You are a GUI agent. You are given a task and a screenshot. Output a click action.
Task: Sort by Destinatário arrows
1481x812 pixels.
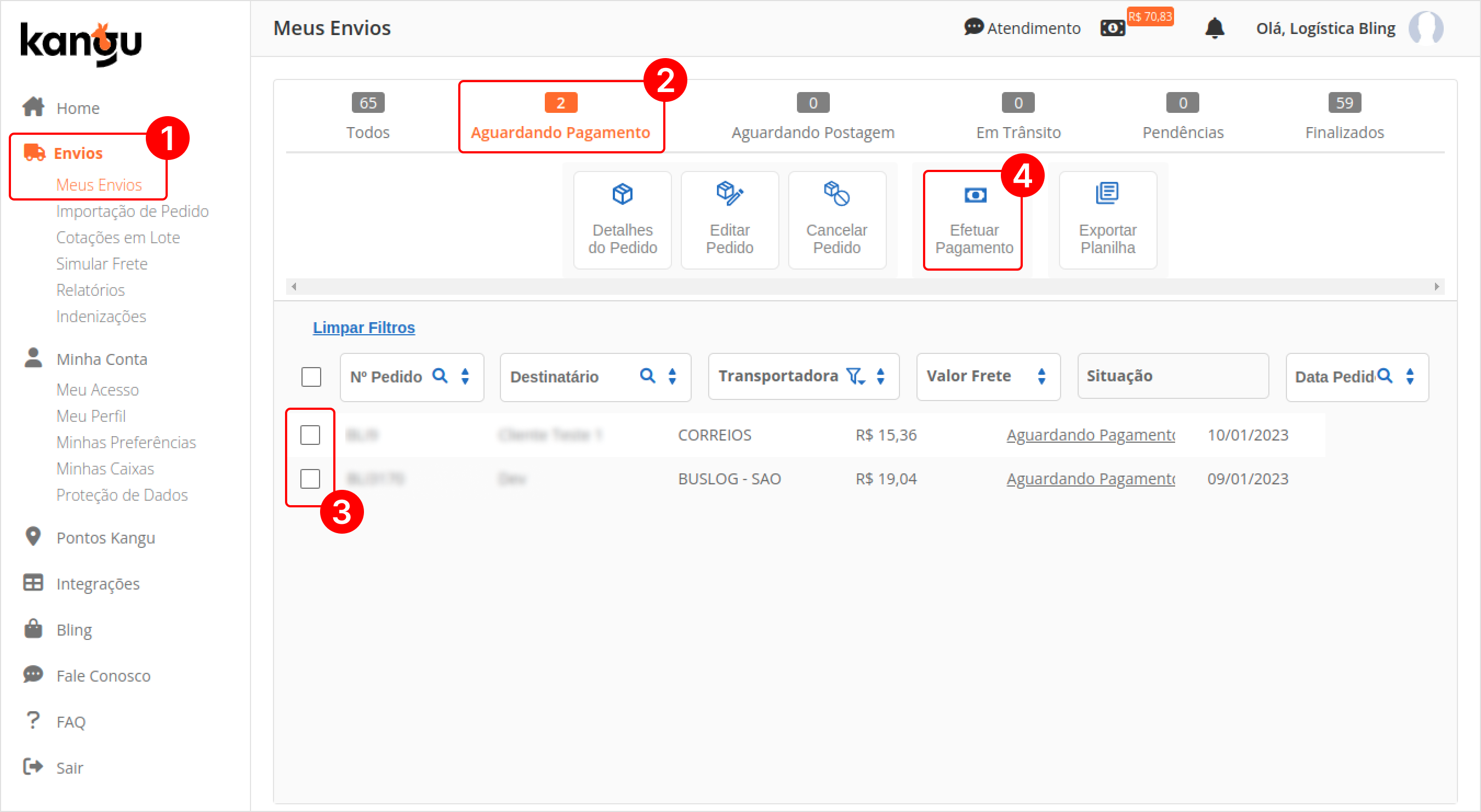(672, 376)
